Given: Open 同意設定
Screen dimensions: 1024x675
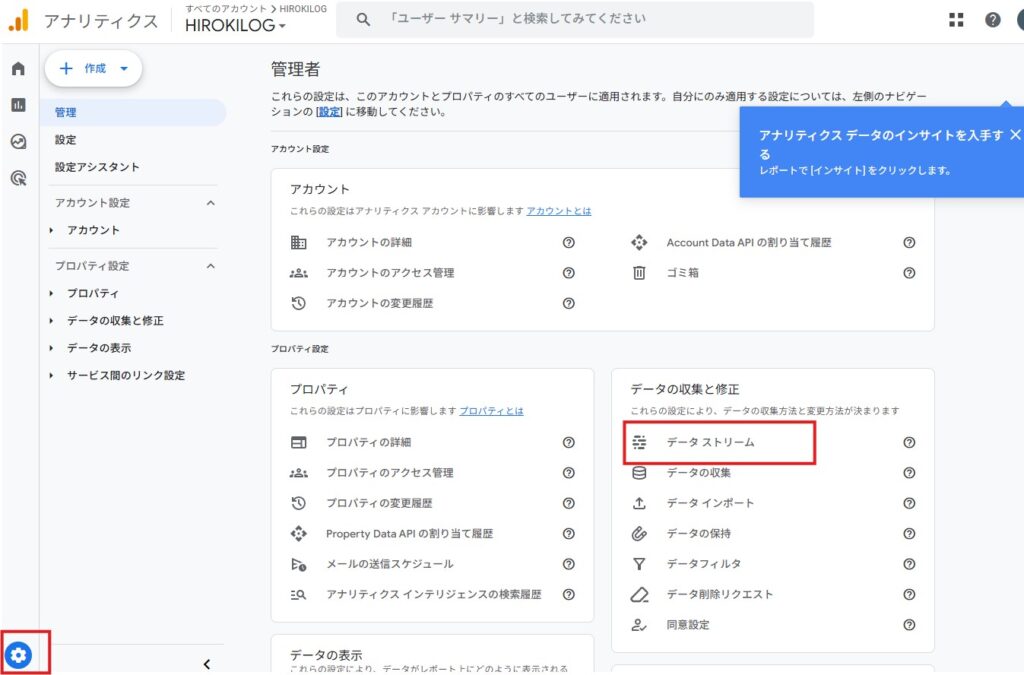Looking at the screenshot, I should pos(688,625).
